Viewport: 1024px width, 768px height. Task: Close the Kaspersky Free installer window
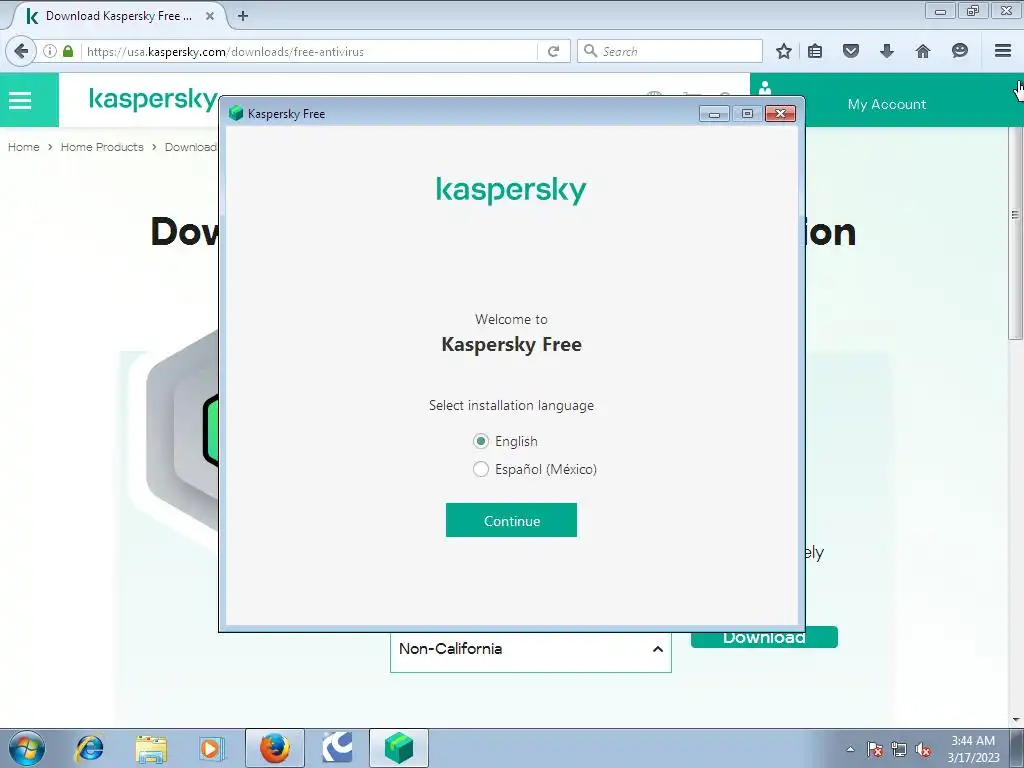point(780,114)
